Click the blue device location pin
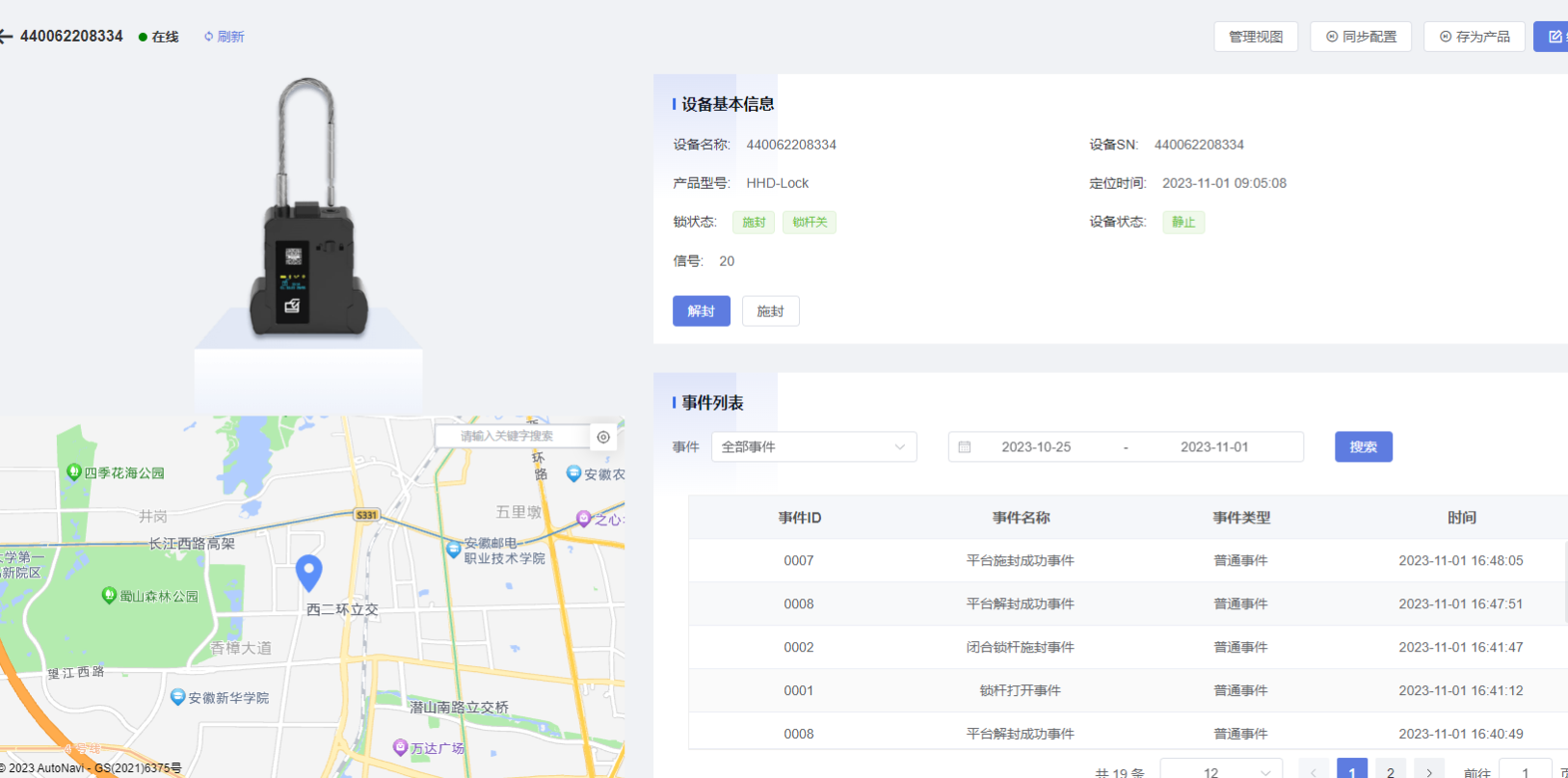Viewport: 1568px width, 778px height. [308, 571]
